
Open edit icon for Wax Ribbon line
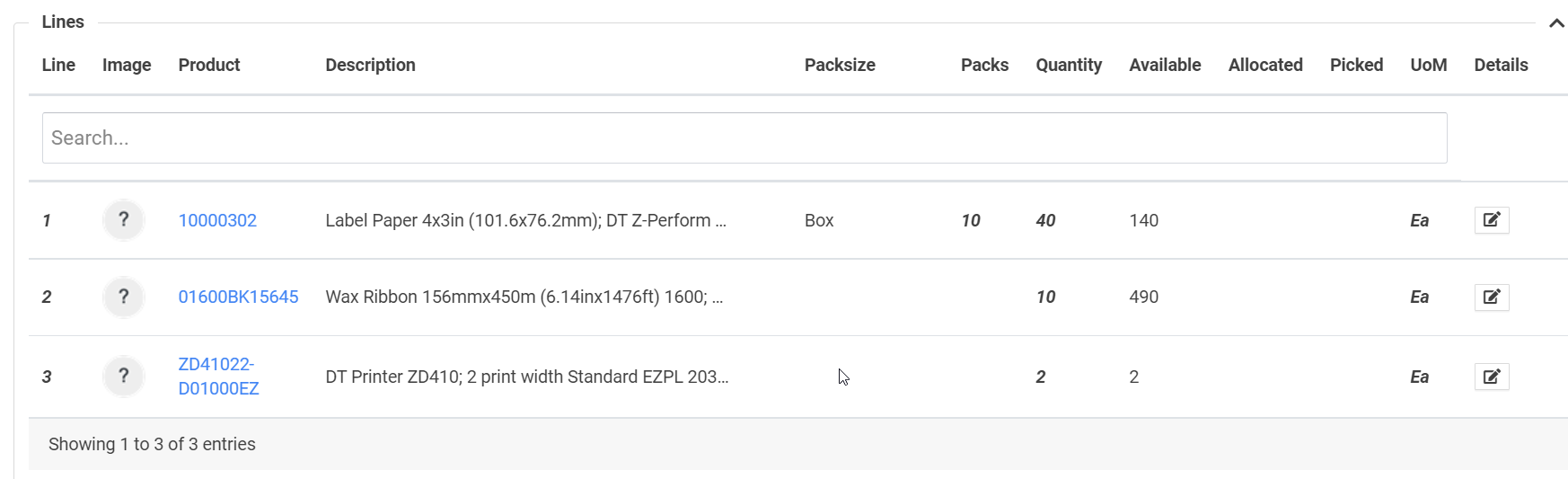[1491, 297]
